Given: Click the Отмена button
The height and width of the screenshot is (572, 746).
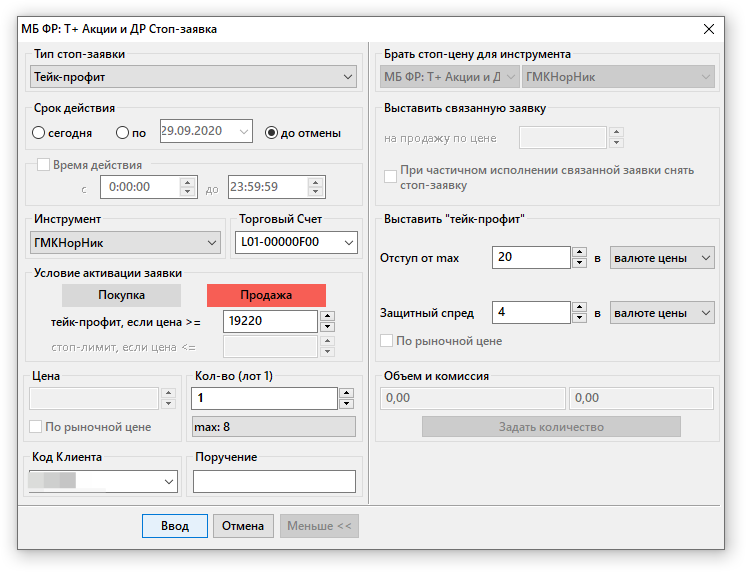Looking at the screenshot, I should point(243,526).
